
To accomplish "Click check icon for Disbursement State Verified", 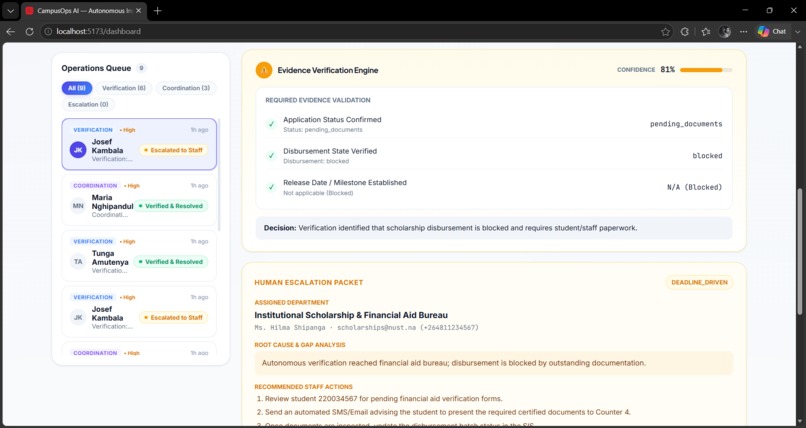I will [271, 156].
